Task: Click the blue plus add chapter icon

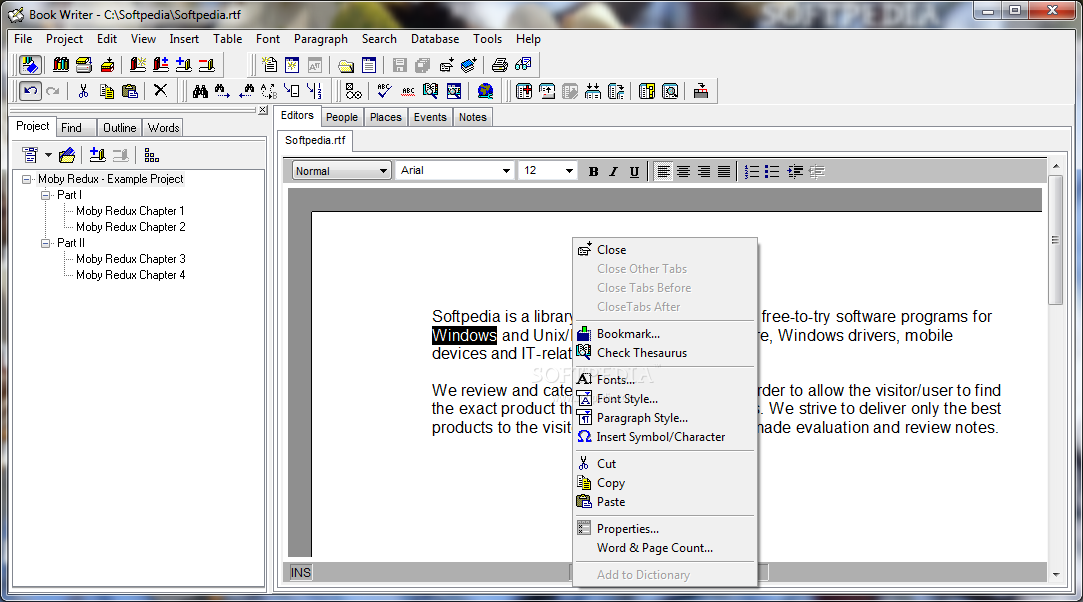Action: [x=183, y=65]
